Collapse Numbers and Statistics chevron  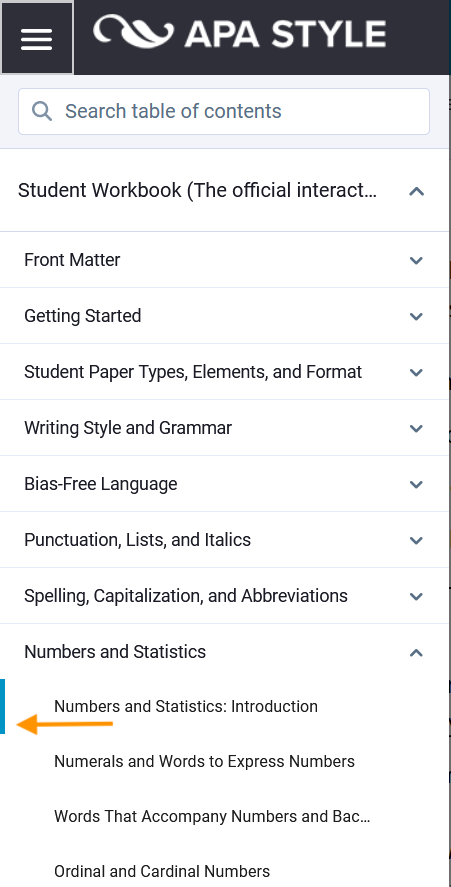tap(416, 652)
